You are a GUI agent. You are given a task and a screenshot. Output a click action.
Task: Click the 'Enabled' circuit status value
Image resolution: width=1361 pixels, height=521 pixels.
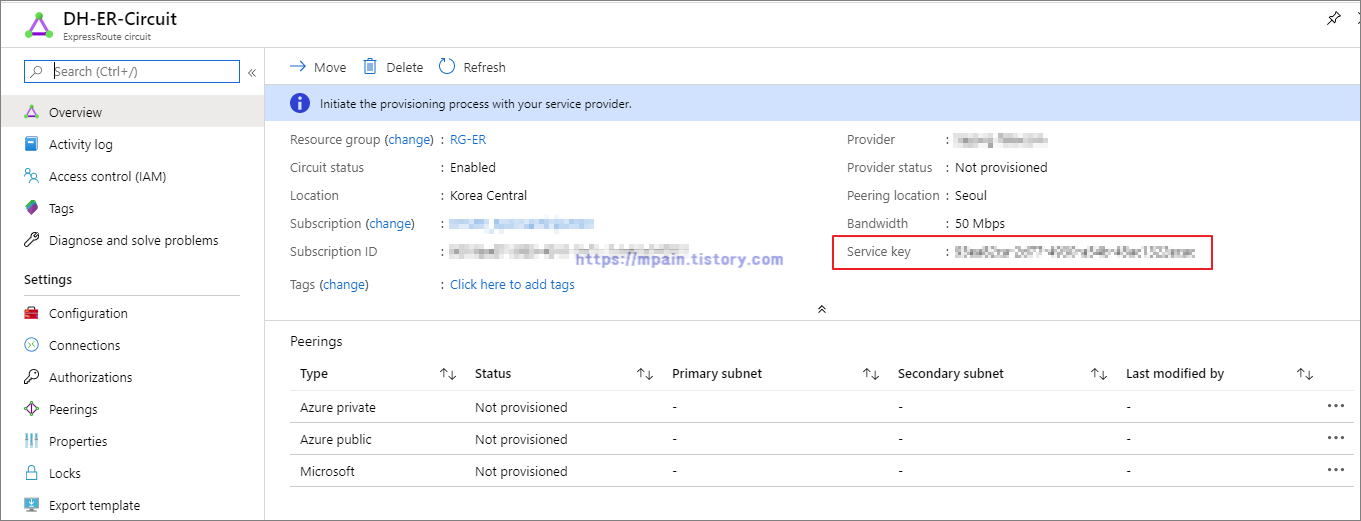pyautogui.click(x=473, y=168)
